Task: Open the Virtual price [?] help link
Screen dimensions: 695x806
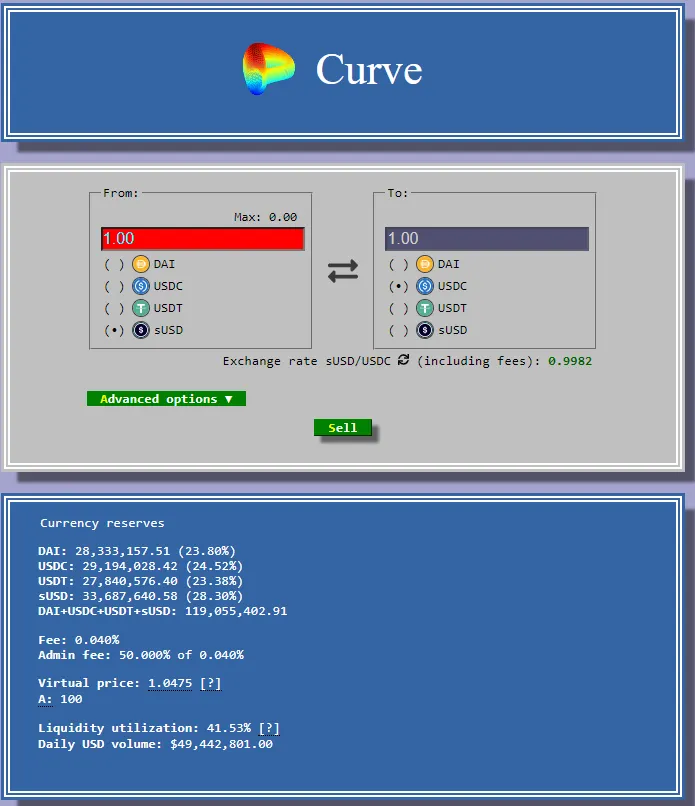Action: [210, 683]
